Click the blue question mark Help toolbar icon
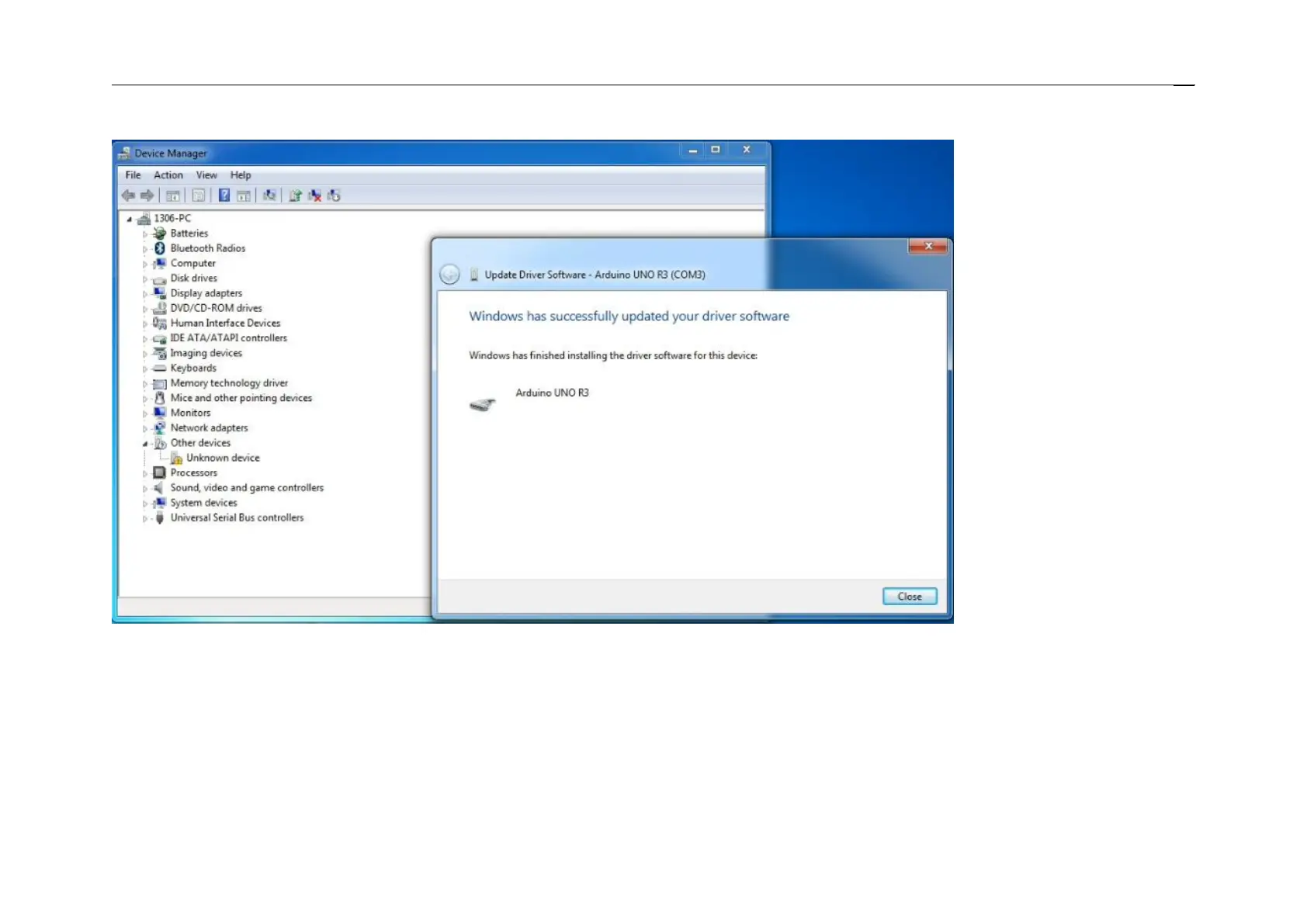Image resolution: width=1307 pixels, height=924 pixels. [x=224, y=196]
